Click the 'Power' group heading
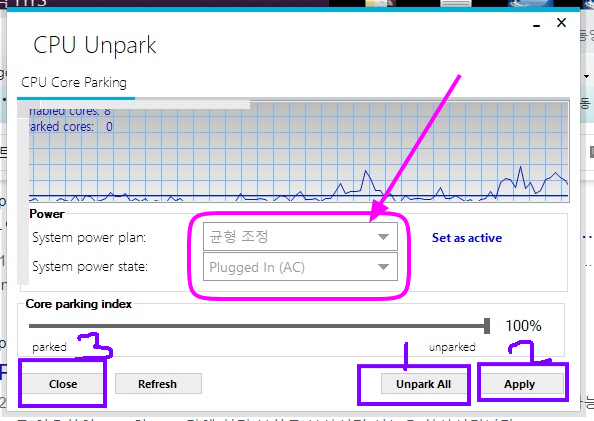Viewport: 594px width, 421px height. click(x=47, y=214)
